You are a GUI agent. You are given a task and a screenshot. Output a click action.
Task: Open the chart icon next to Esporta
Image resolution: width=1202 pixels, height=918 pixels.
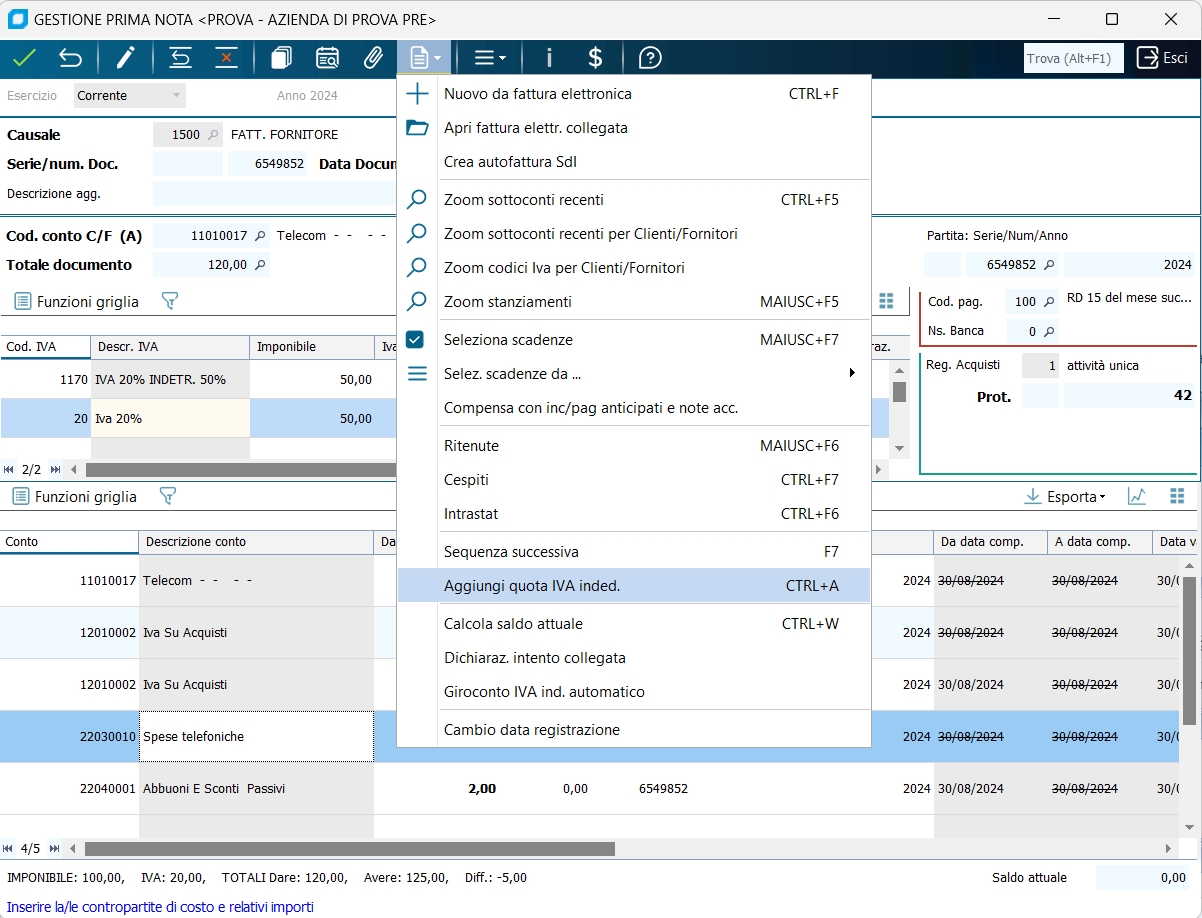1137,496
